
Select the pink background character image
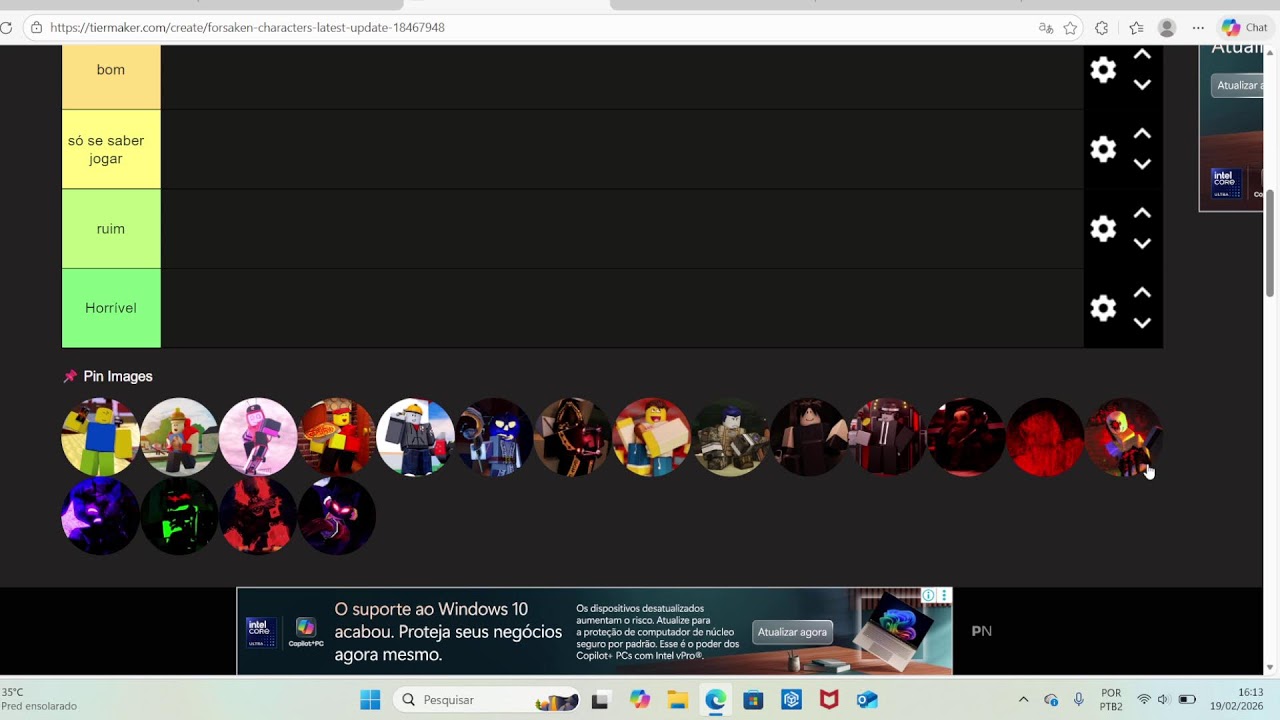tap(258, 437)
